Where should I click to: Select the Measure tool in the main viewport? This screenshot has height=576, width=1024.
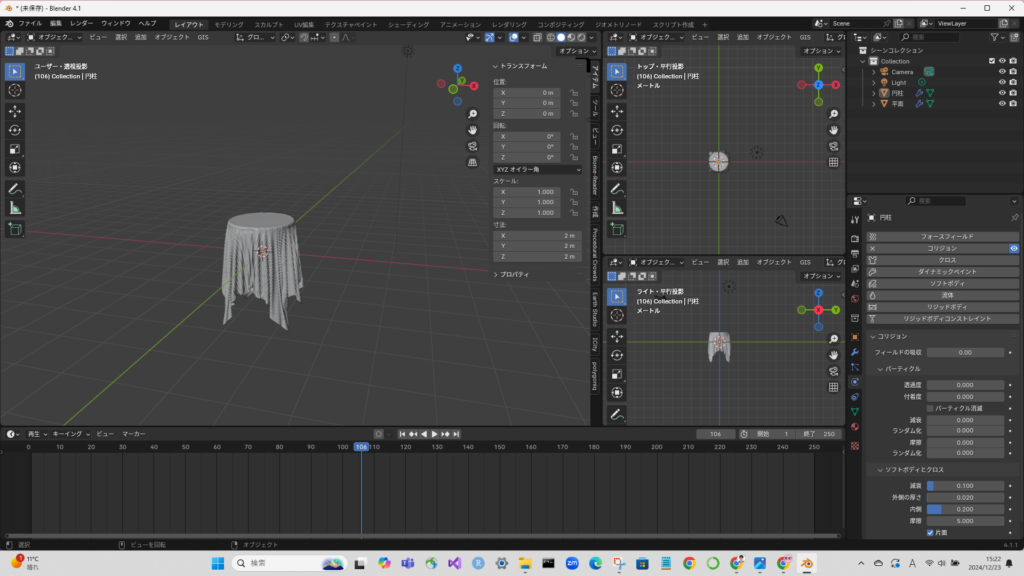[x=15, y=207]
